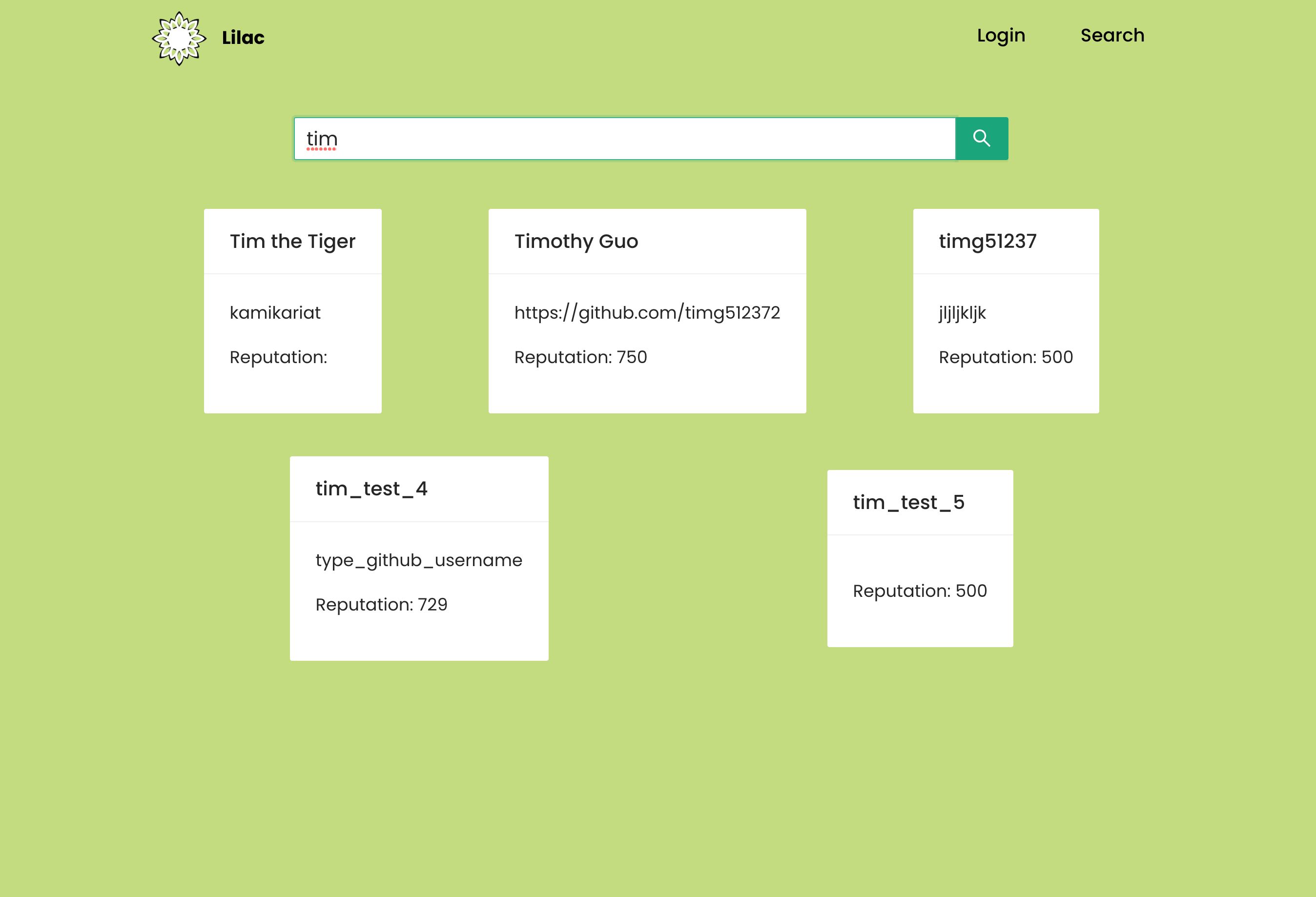Click the Search button in navbar
1316x897 pixels.
pos(1113,35)
